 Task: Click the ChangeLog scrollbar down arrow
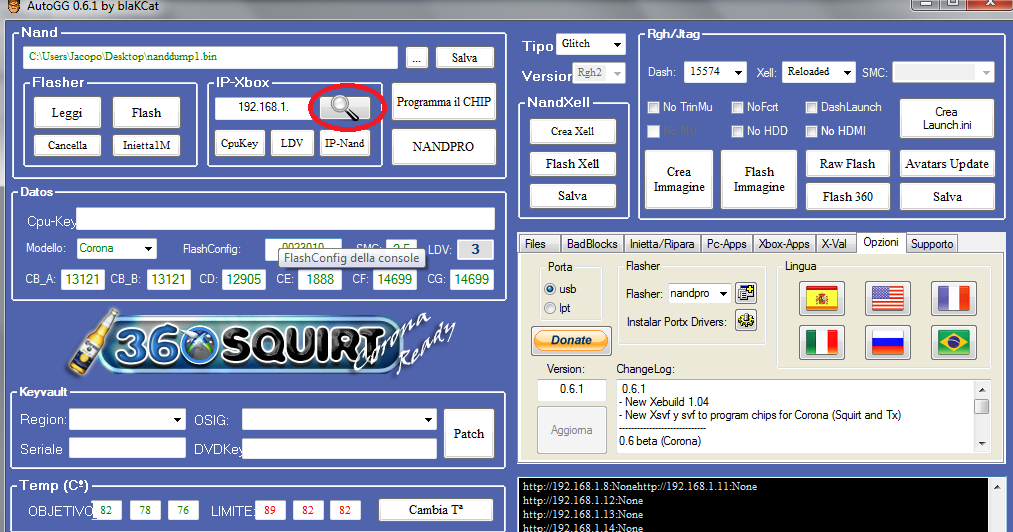point(981,443)
